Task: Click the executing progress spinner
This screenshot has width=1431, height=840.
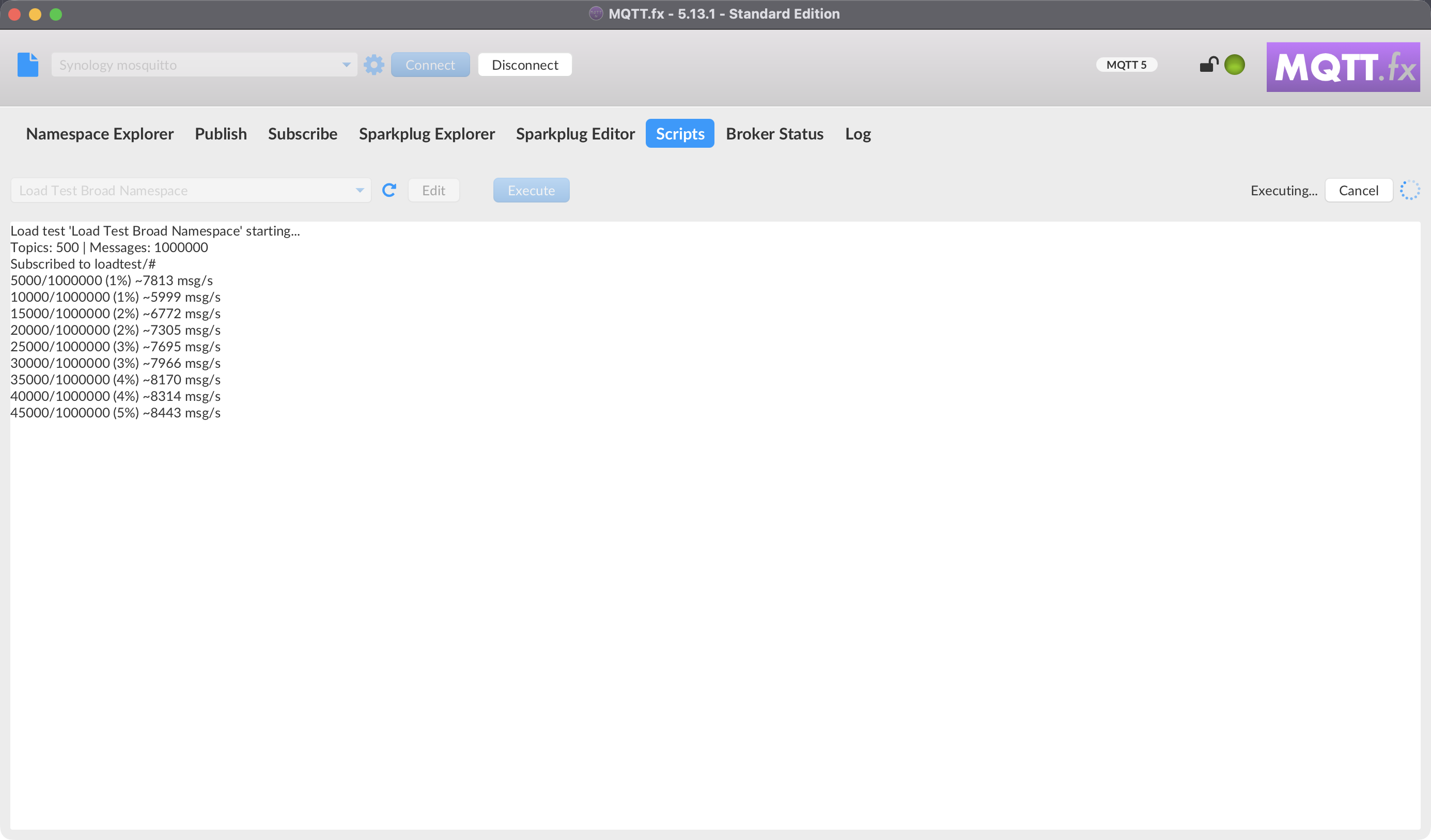Action: click(1409, 190)
